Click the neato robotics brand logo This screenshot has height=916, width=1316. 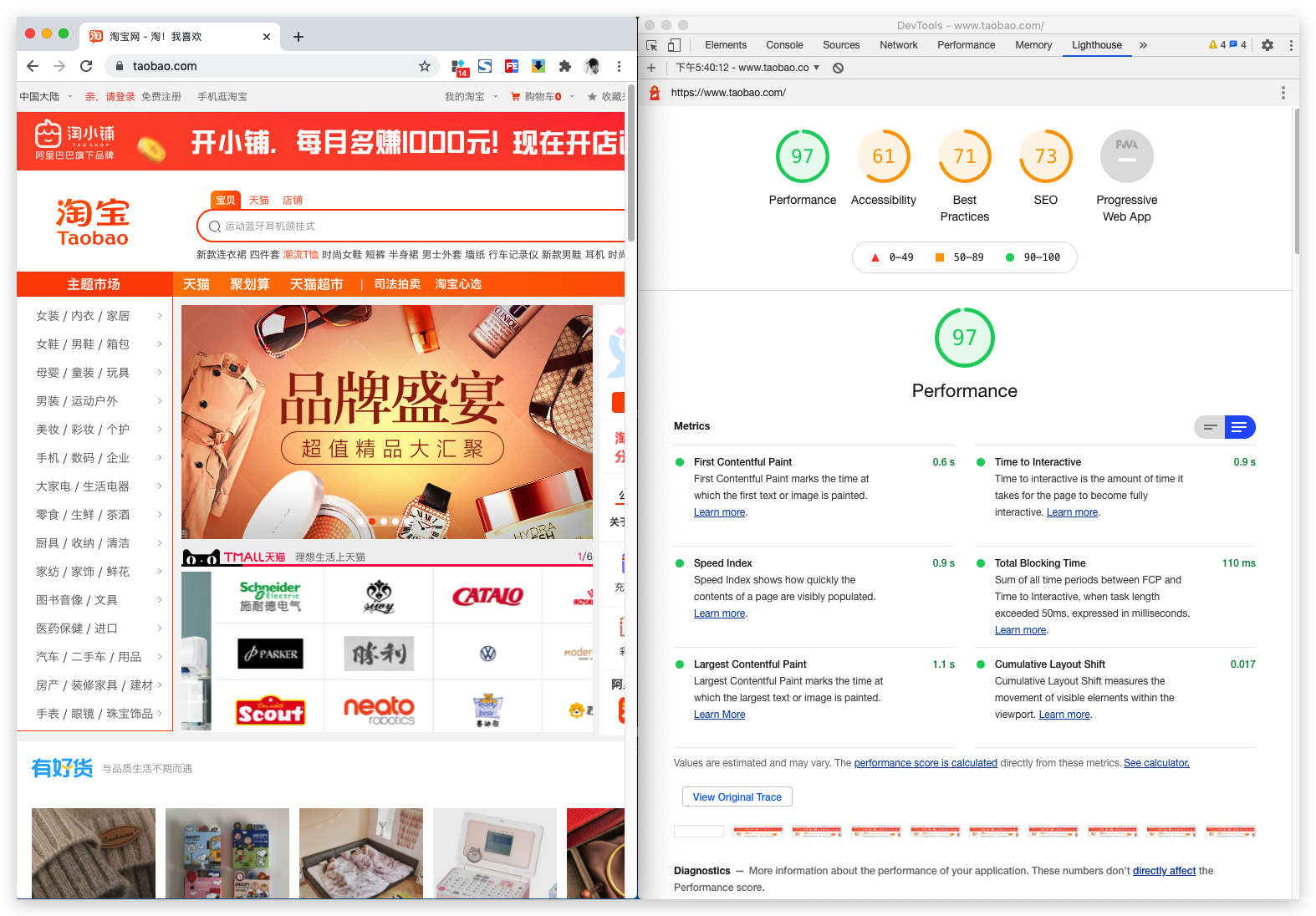click(x=379, y=710)
